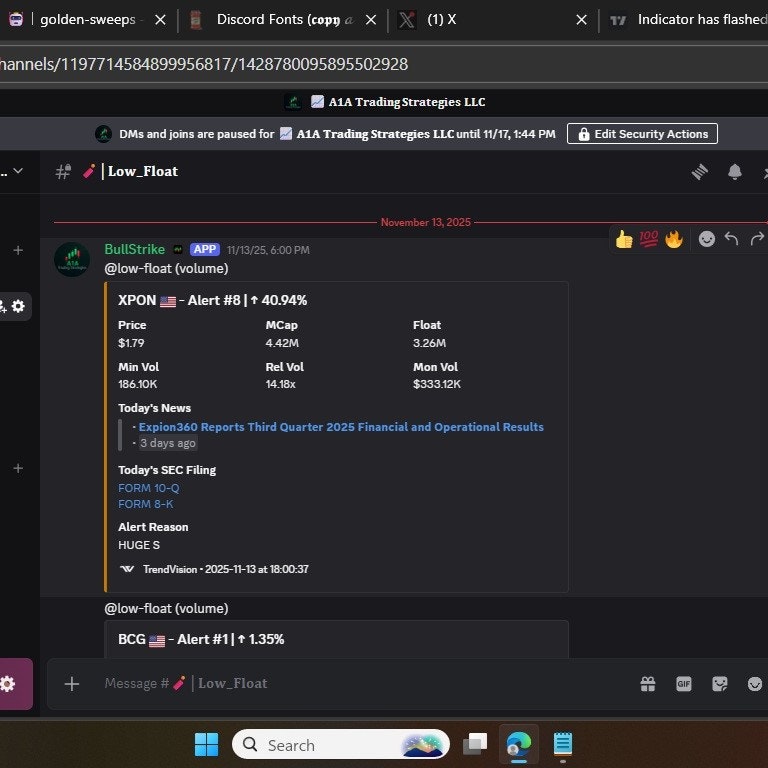Click the APP badge next to BullStrike
The width and height of the screenshot is (768, 768).
coord(205,249)
